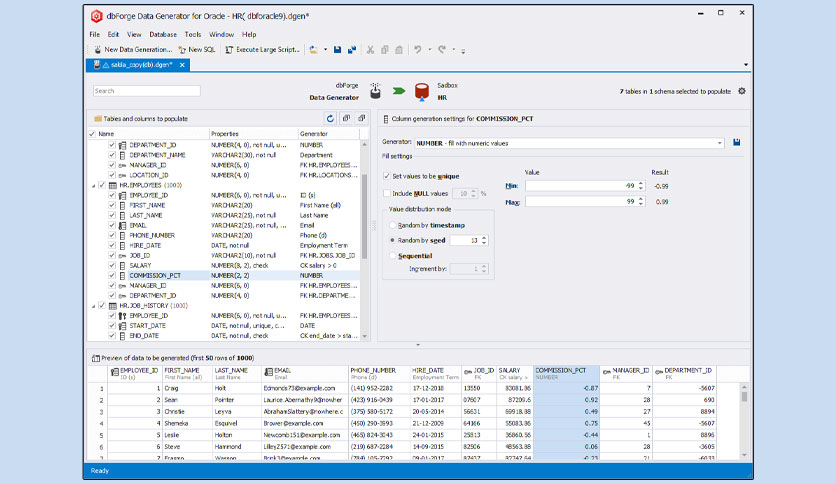Click the Data Generator source icon

point(375,91)
